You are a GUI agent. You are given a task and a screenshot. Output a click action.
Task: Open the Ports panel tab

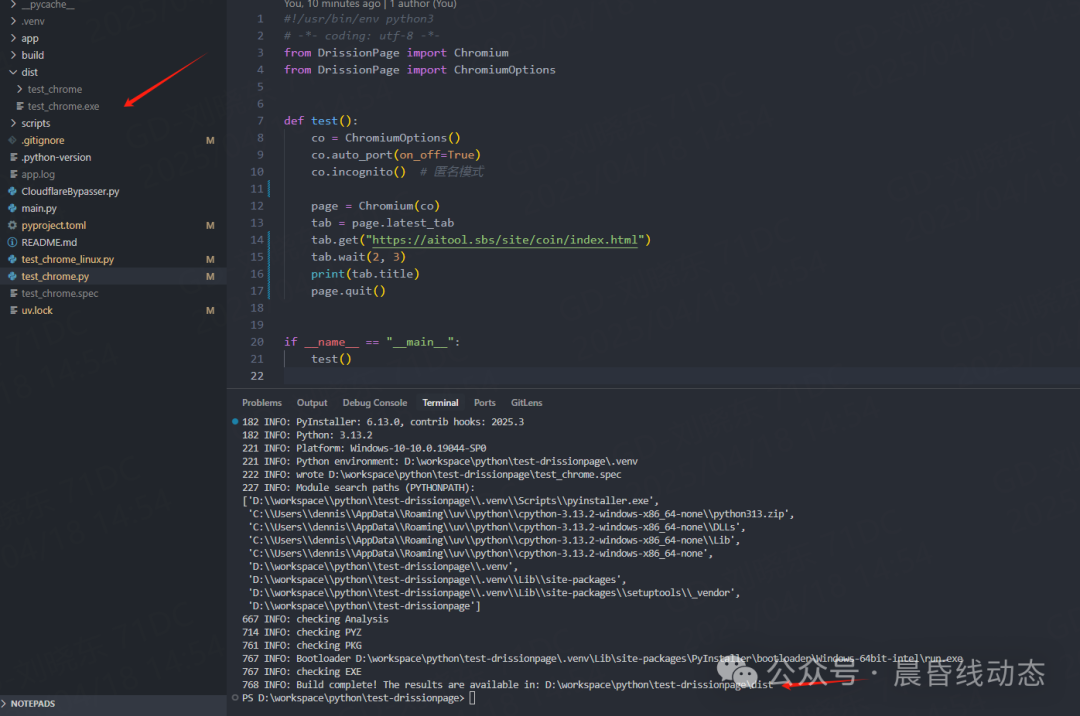(x=485, y=403)
